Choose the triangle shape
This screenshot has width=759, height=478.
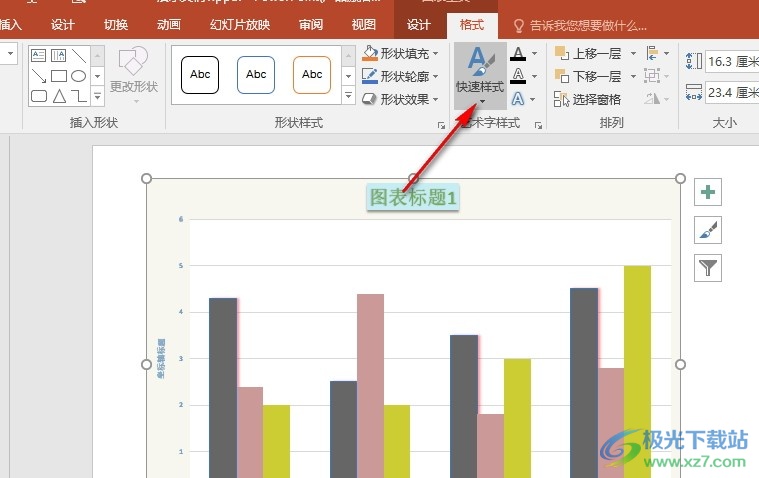[x=59, y=96]
